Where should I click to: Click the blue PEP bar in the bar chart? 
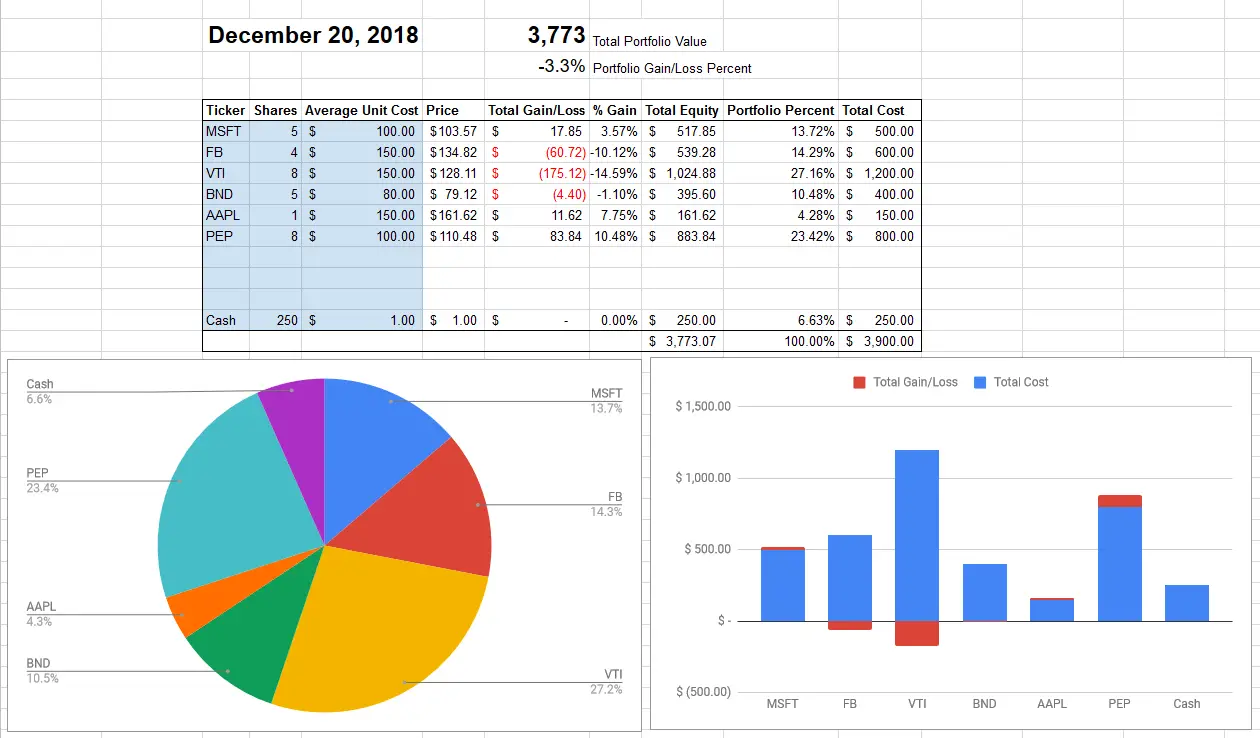(x=1120, y=564)
